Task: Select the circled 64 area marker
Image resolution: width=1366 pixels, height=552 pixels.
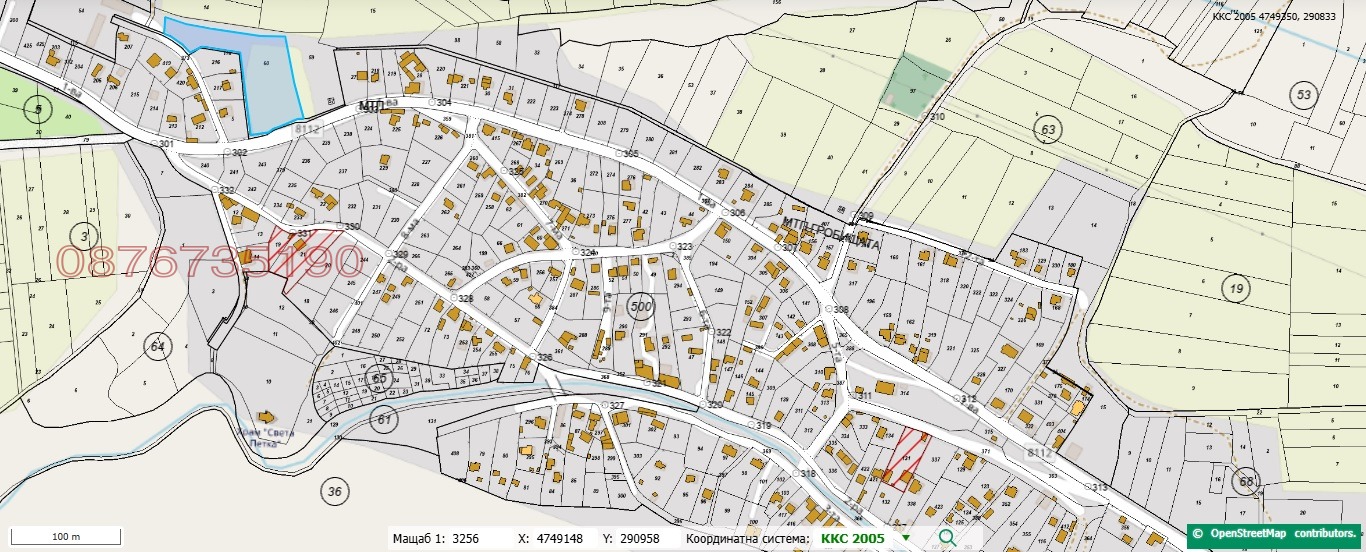Action: pos(156,347)
